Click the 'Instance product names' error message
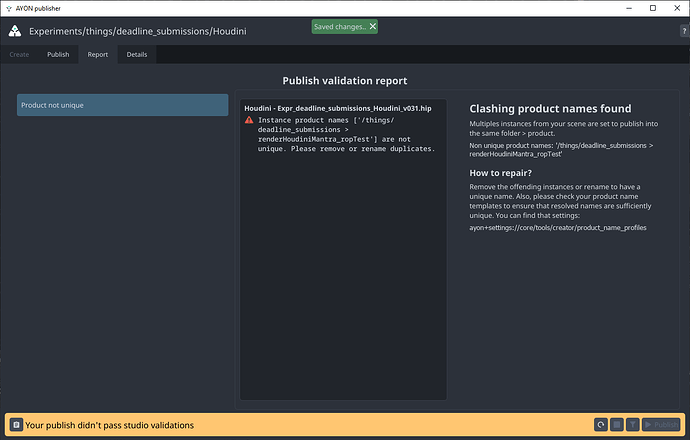The width and height of the screenshot is (690, 440). tap(346, 134)
